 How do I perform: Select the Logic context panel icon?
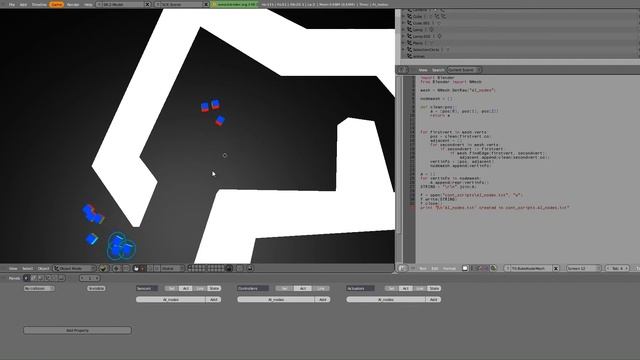click(x=27, y=278)
